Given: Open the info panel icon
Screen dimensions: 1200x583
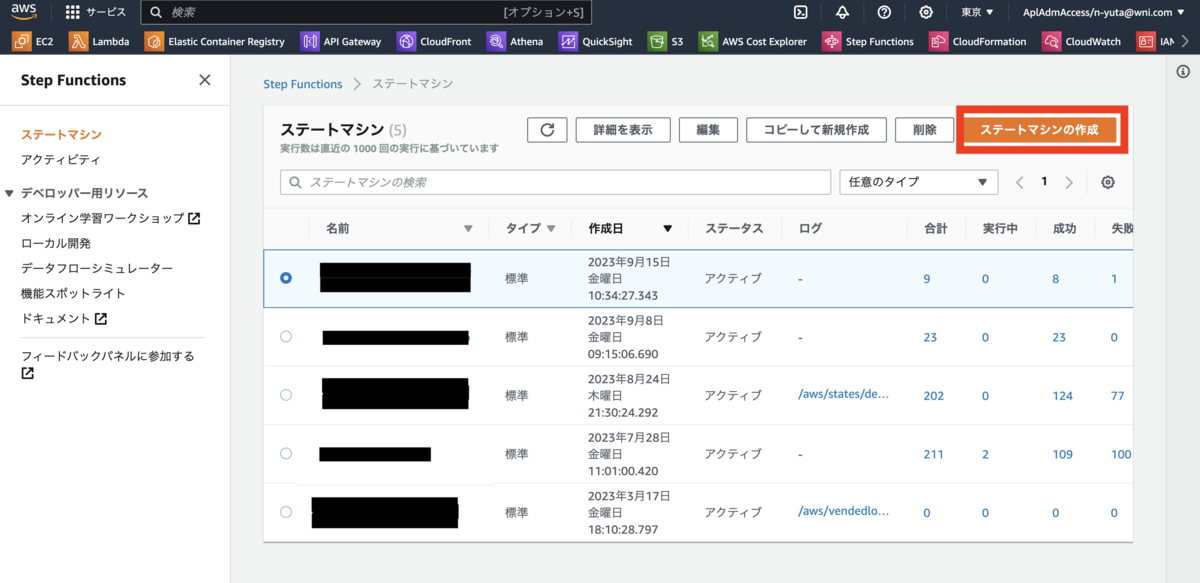Looking at the screenshot, I should pyautogui.click(x=1183, y=71).
